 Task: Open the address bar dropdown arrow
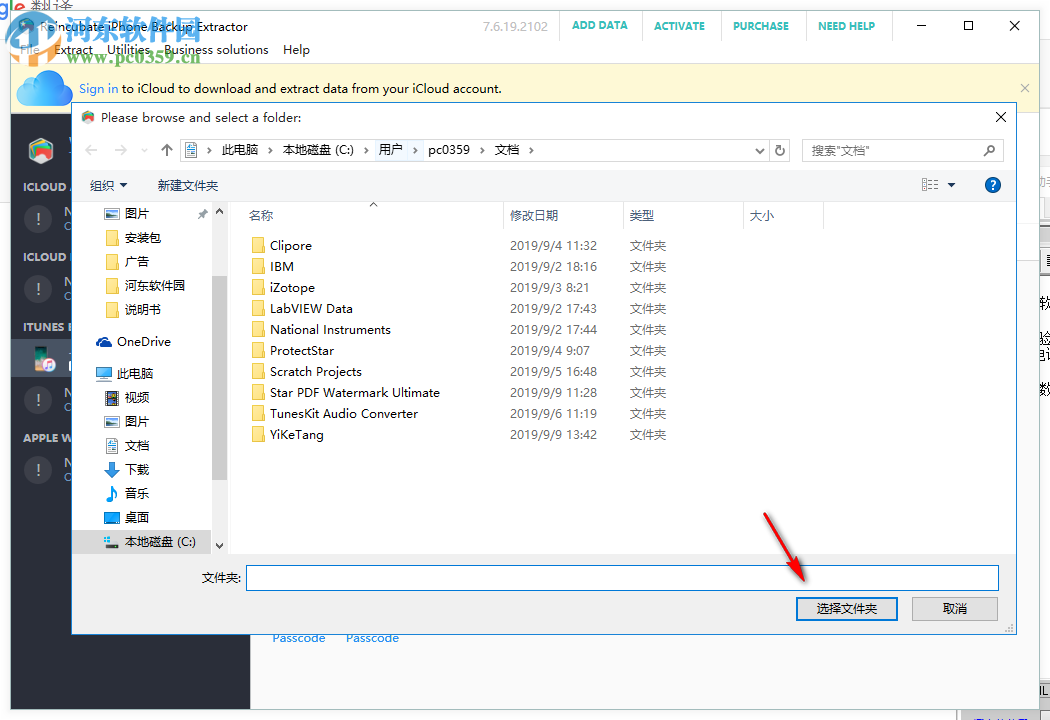click(x=759, y=150)
